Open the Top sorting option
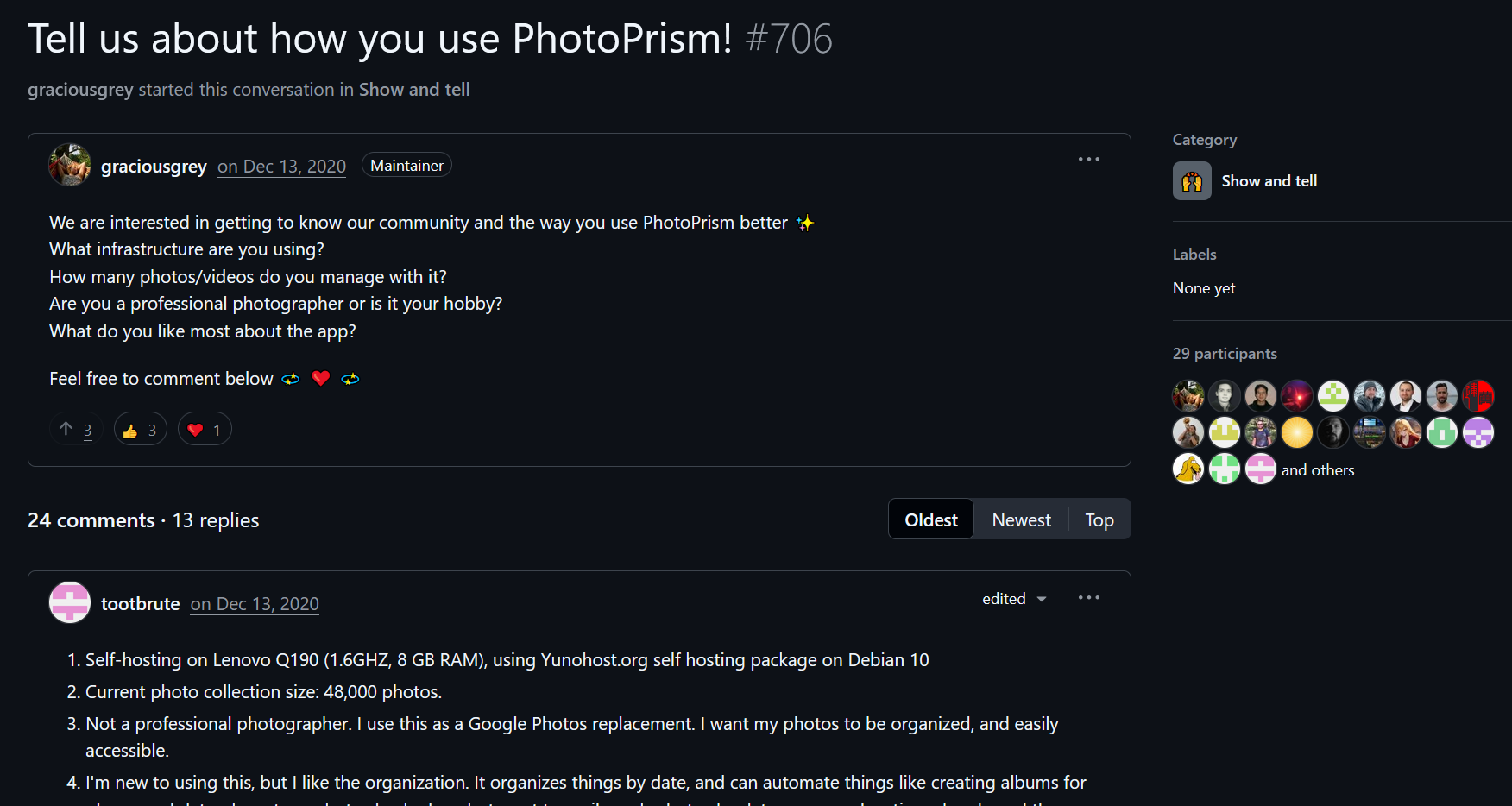 [x=1099, y=519]
